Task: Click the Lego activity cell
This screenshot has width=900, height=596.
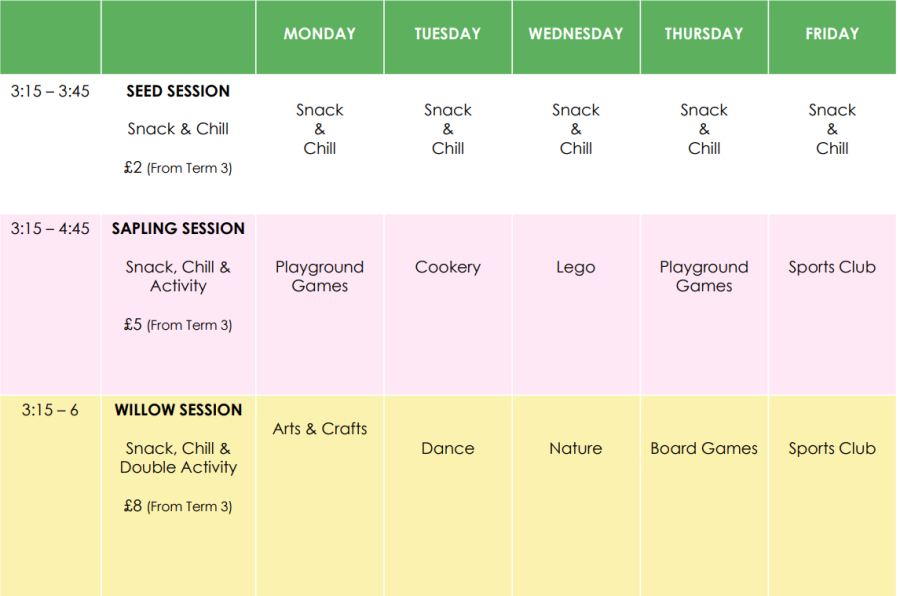Action: pyautogui.click(x=575, y=267)
